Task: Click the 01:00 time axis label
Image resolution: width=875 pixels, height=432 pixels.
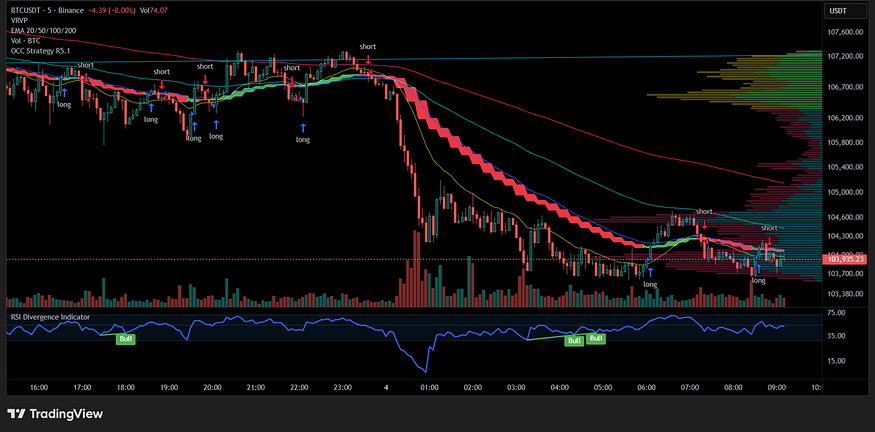Action: (430, 386)
